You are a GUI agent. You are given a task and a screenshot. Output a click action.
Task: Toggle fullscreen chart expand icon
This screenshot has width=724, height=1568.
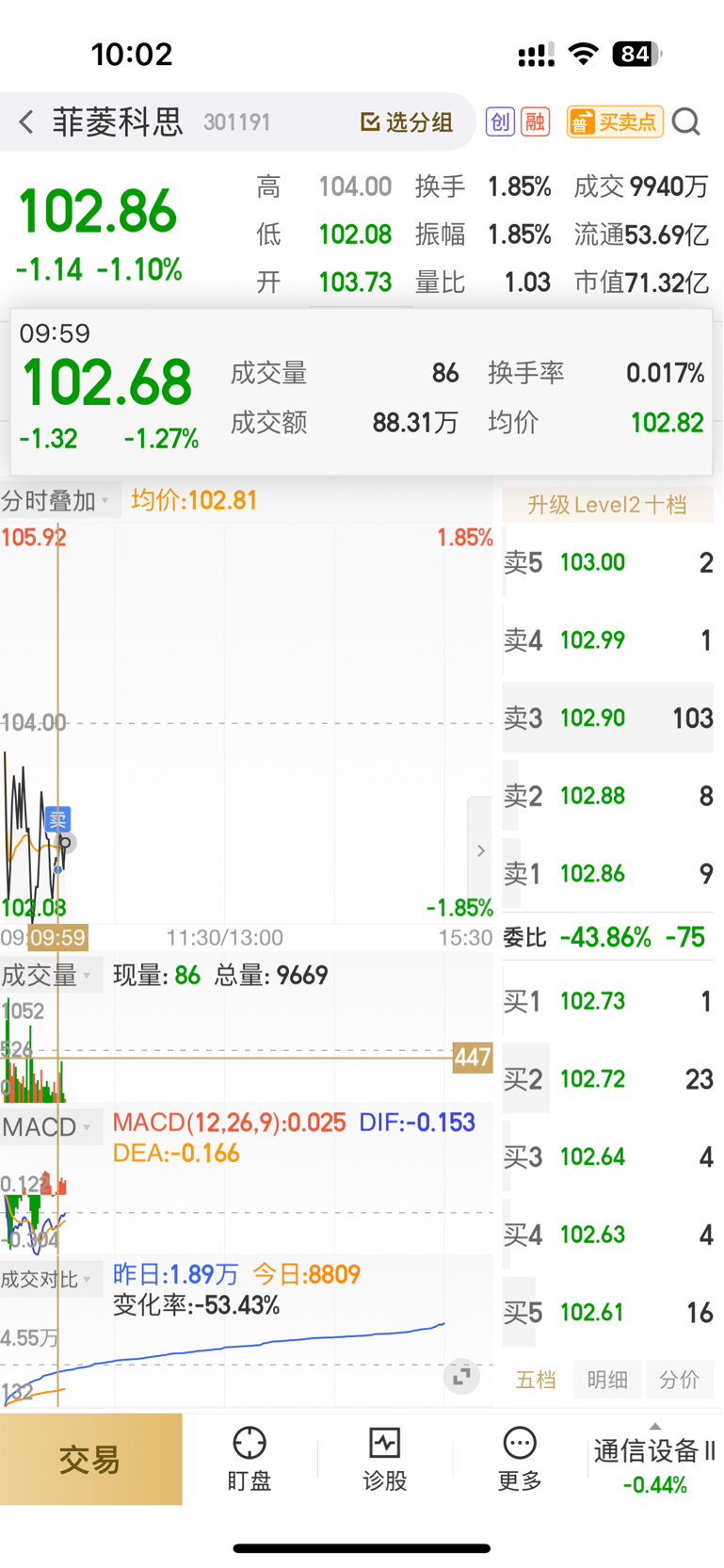tap(461, 1377)
